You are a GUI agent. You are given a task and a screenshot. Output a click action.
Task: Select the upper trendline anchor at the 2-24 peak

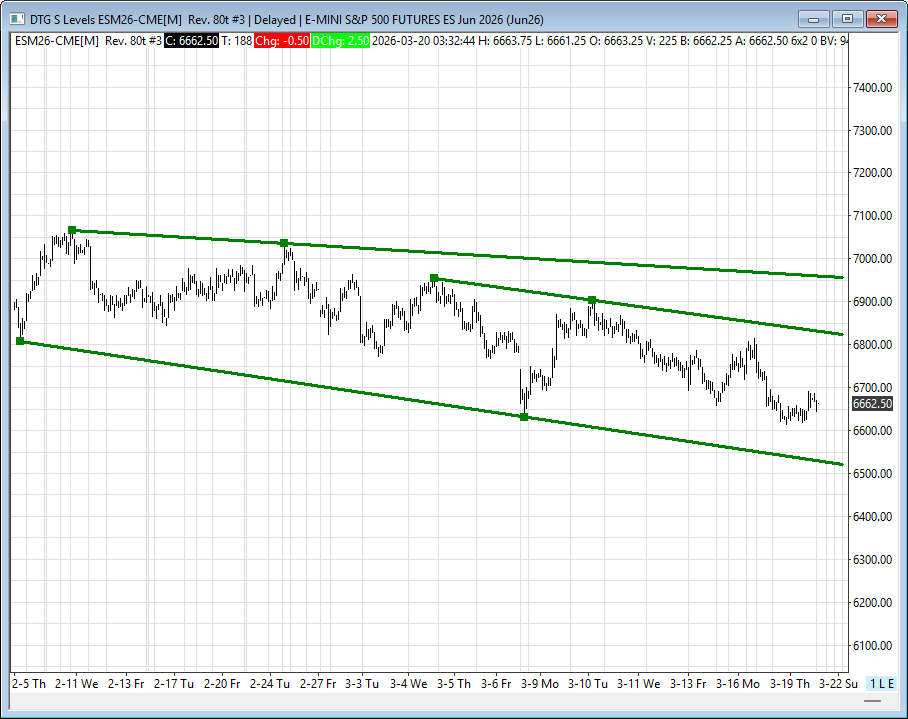pyautogui.click(x=284, y=243)
